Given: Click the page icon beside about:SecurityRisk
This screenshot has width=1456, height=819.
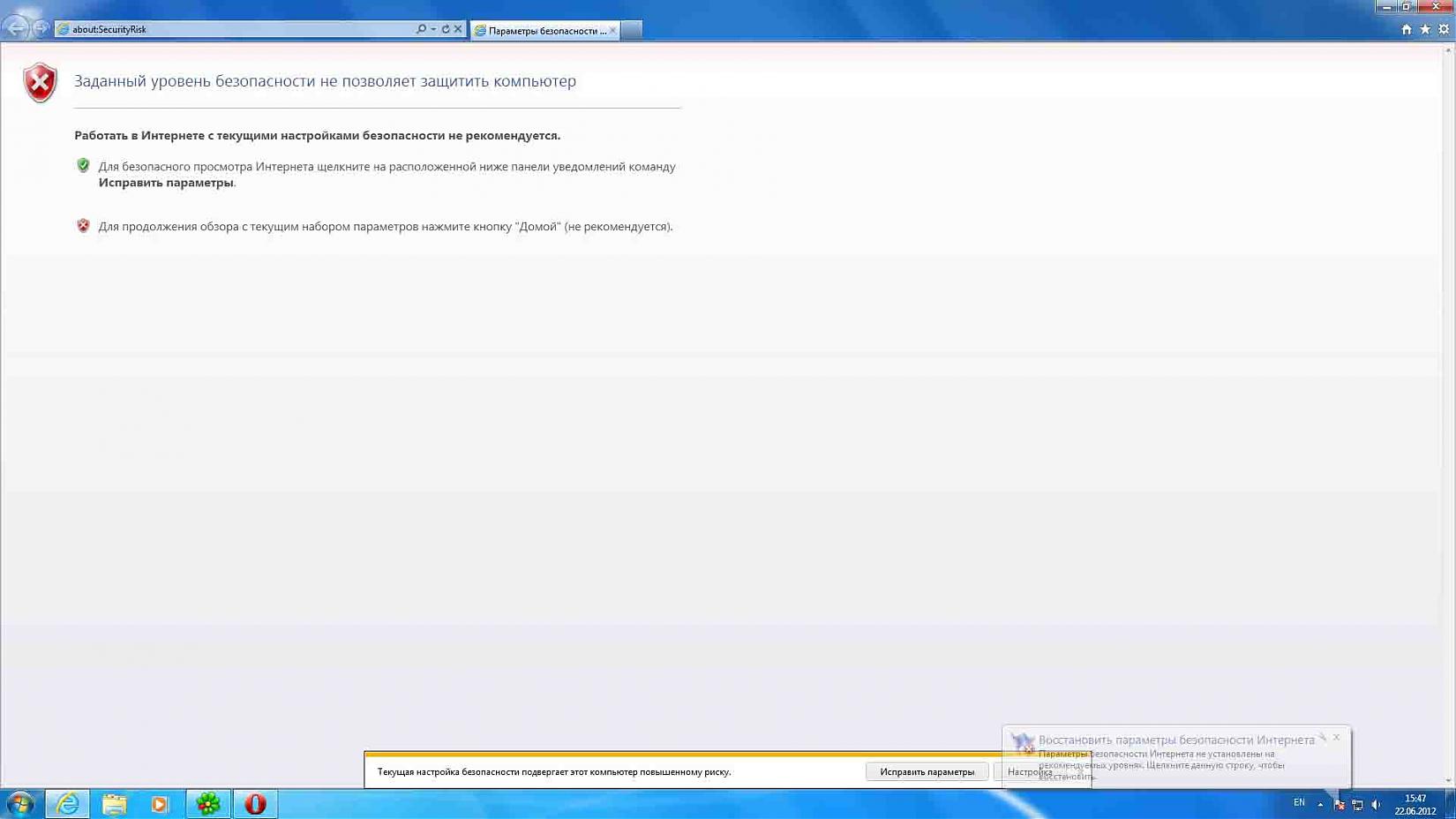Looking at the screenshot, I should pyautogui.click(x=63, y=29).
